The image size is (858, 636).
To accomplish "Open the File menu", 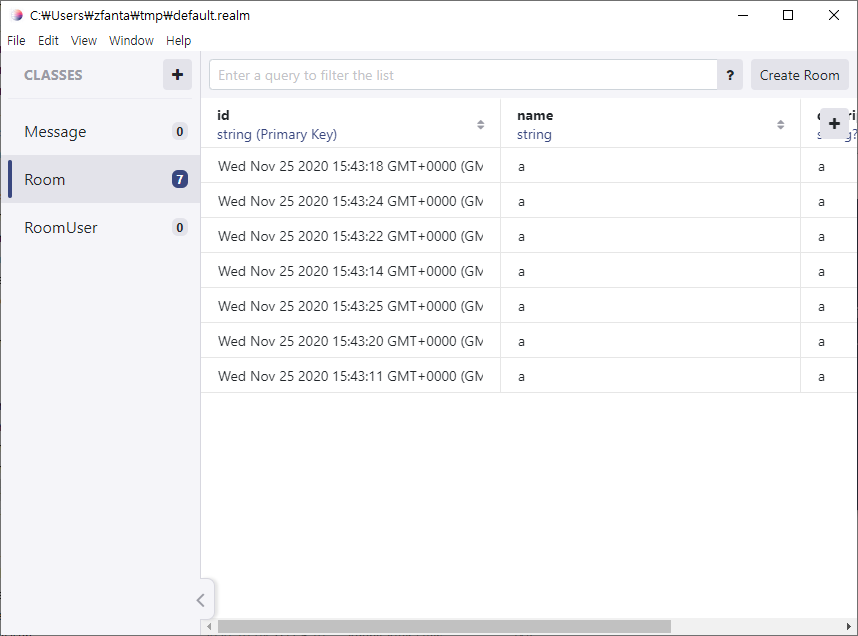I will pyautogui.click(x=16, y=41).
